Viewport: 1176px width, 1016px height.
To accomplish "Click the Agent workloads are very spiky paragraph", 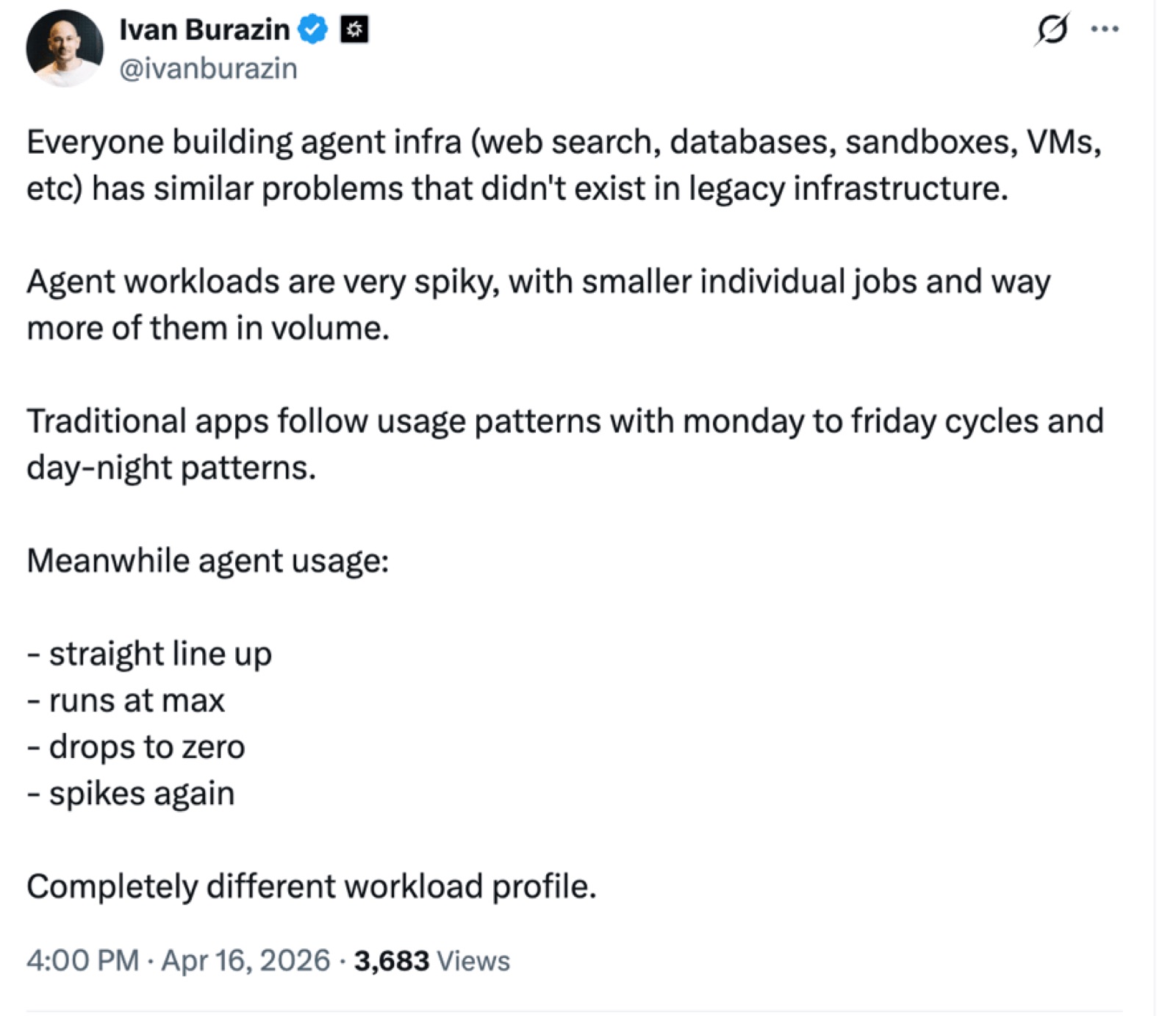I will (x=539, y=304).
